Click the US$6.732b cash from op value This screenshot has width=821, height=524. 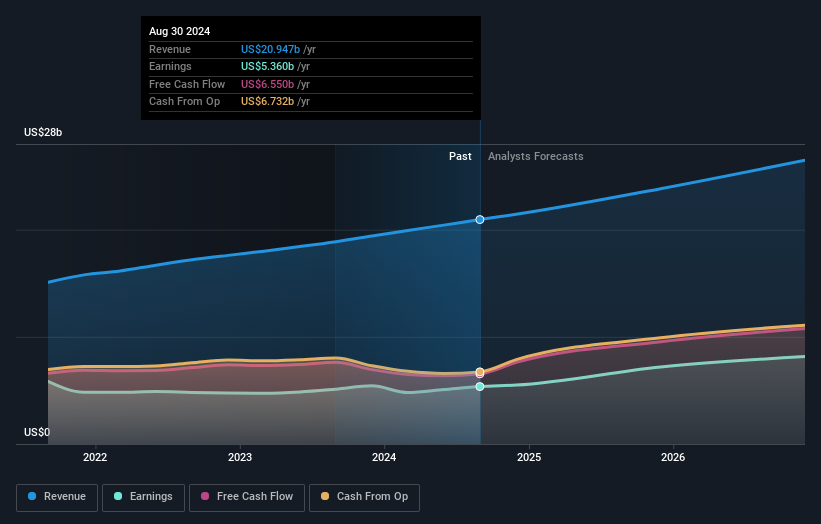(x=268, y=102)
